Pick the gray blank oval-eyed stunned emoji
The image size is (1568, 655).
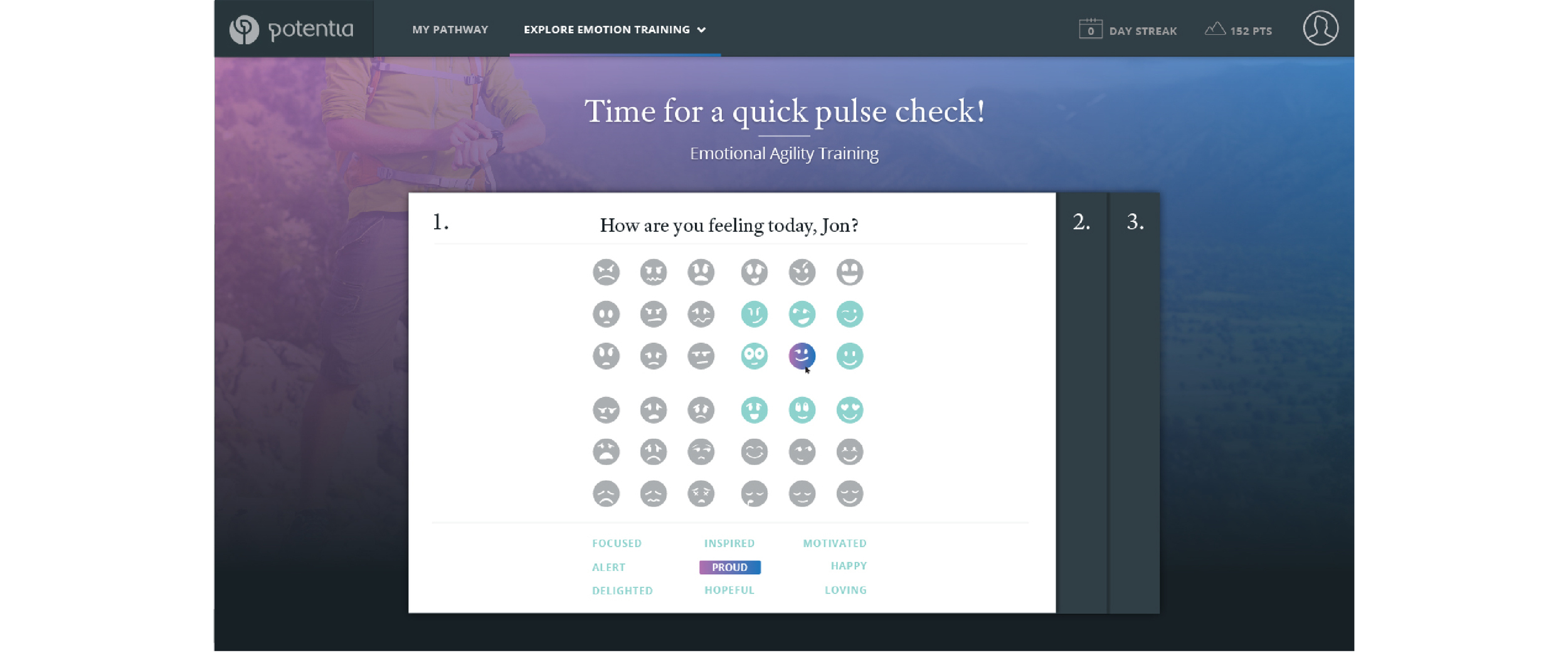[x=606, y=314]
